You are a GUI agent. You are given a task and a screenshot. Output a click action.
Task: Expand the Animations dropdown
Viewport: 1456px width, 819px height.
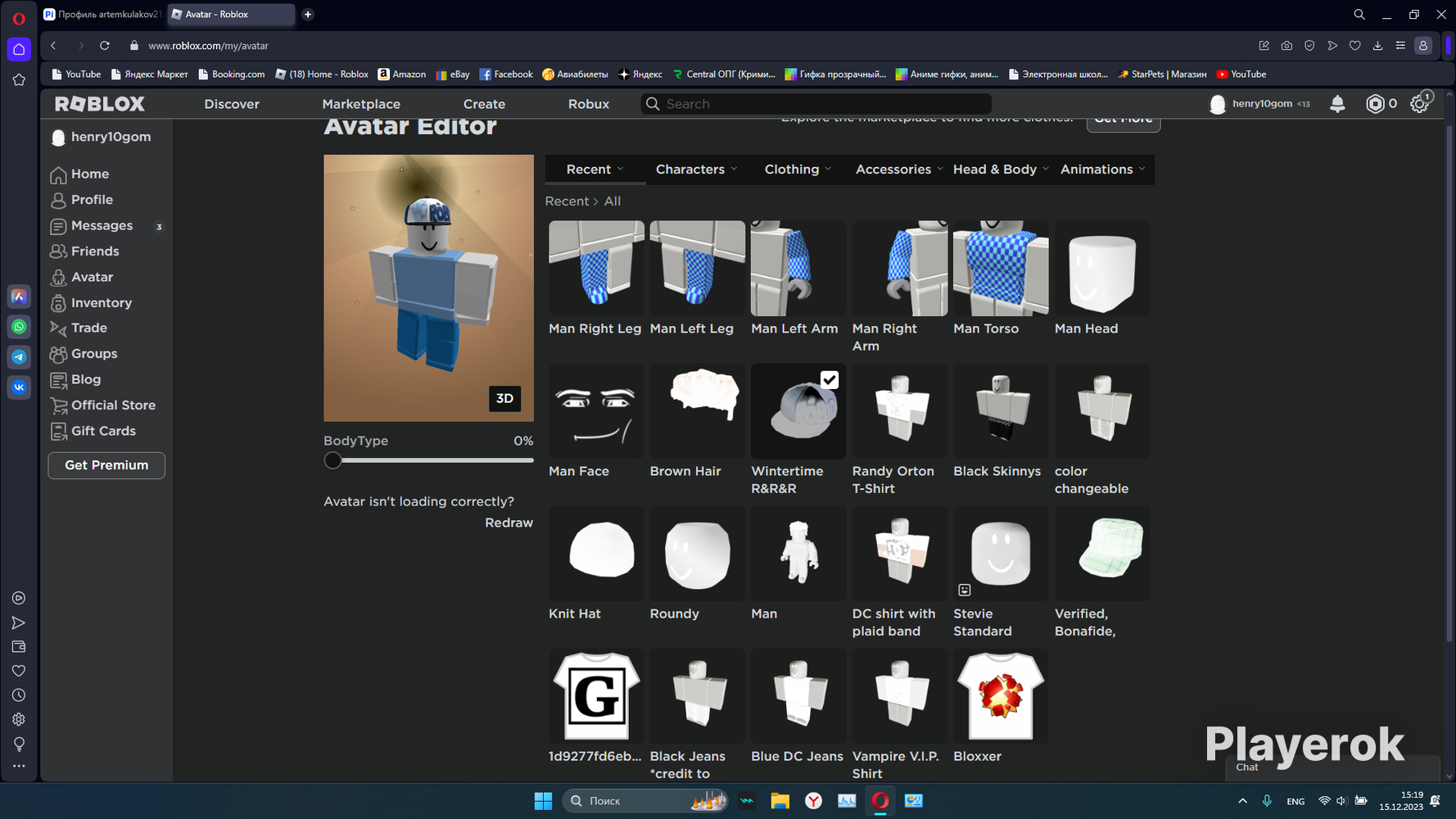tap(1102, 170)
